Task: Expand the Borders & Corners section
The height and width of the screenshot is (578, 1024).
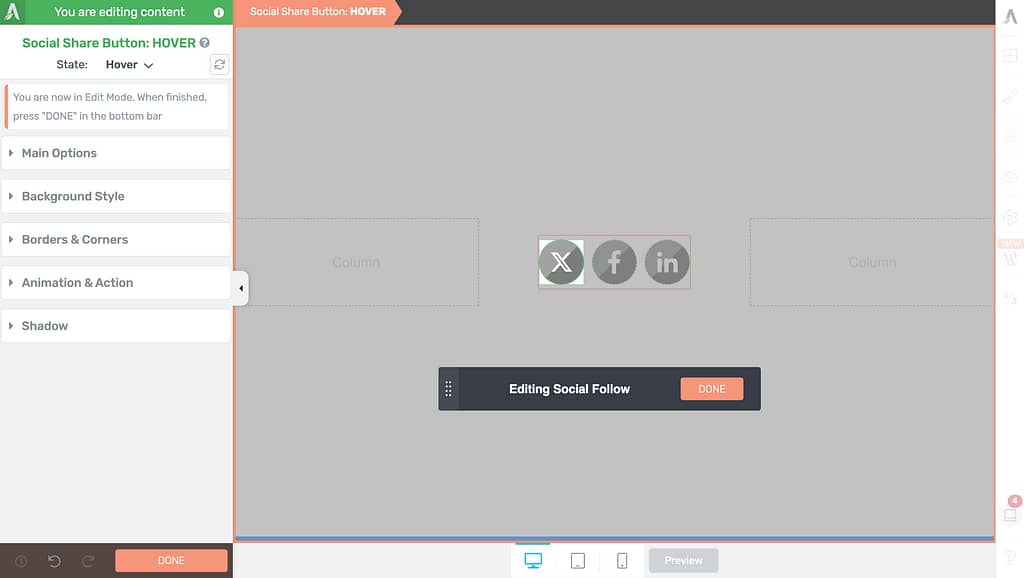Action: coord(116,239)
